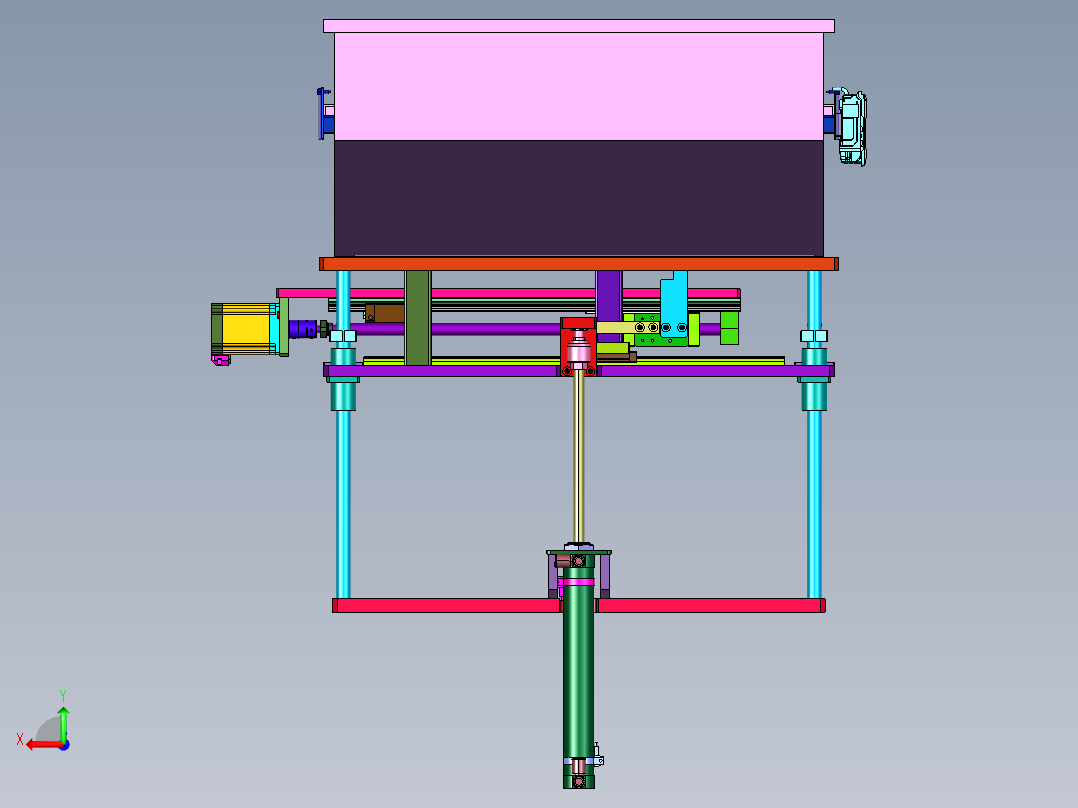Viewport: 1078px width, 808px height.
Task: Select the green Y axis arrow
Action: point(63,723)
